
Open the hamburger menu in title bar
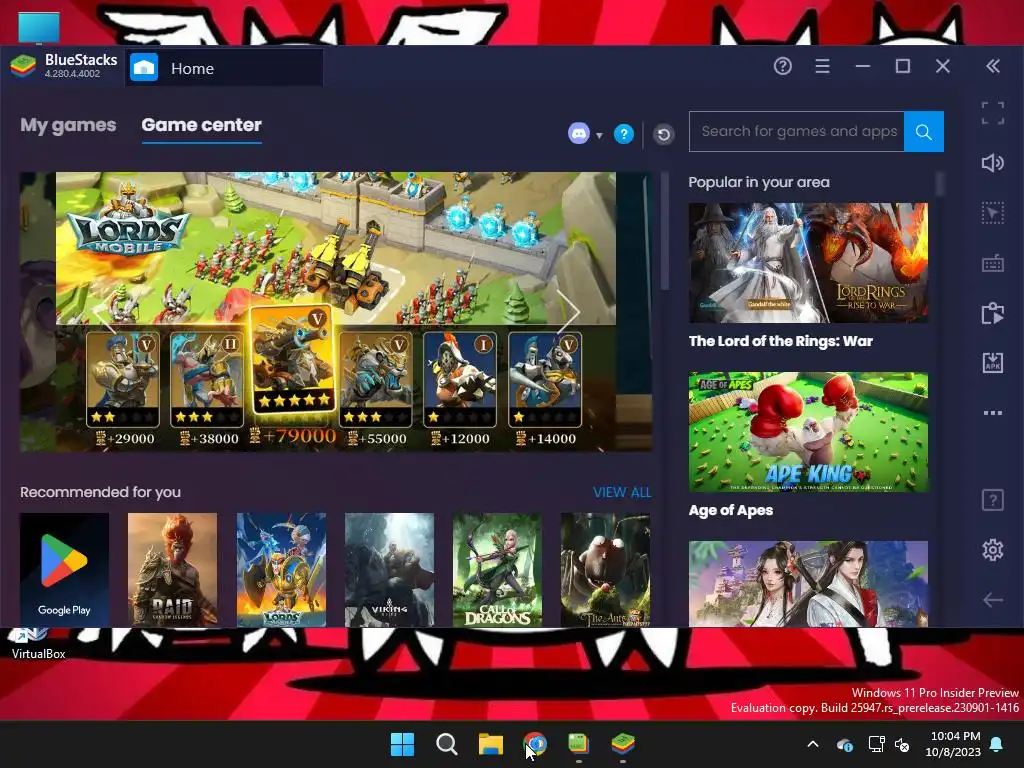pyautogui.click(x=822, y=66)
